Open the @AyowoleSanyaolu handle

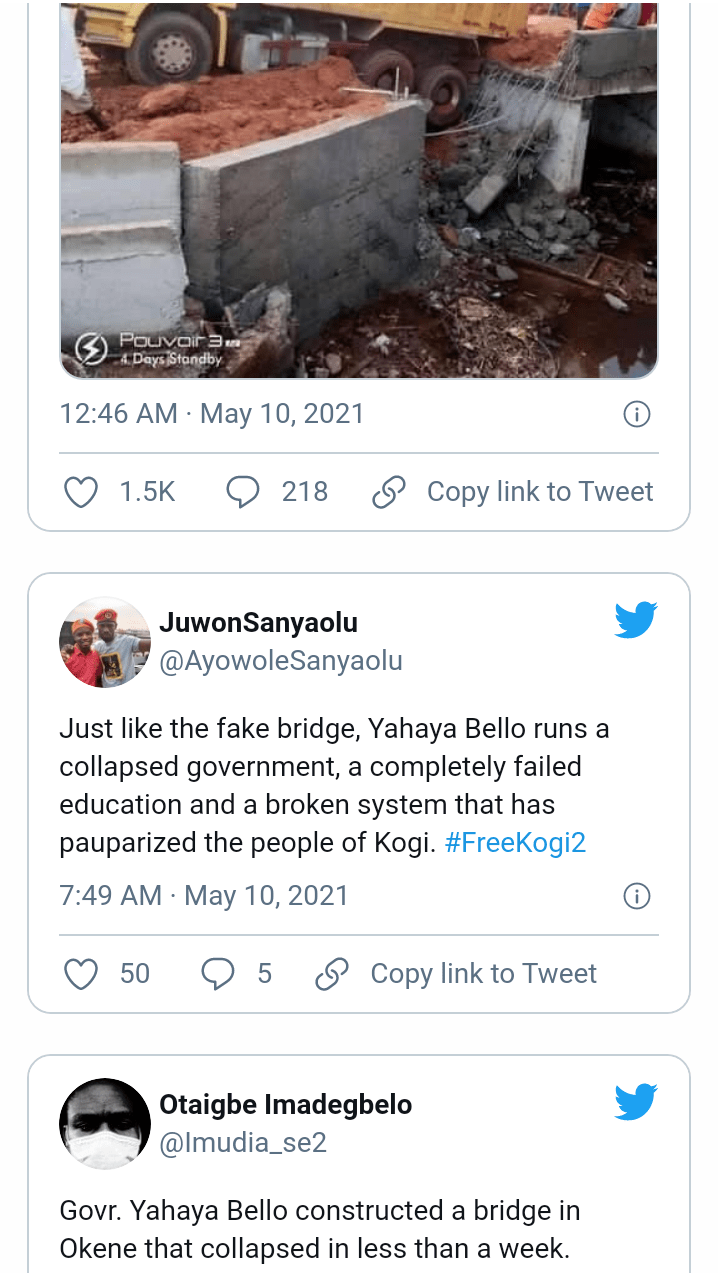[x=280, y=661]
